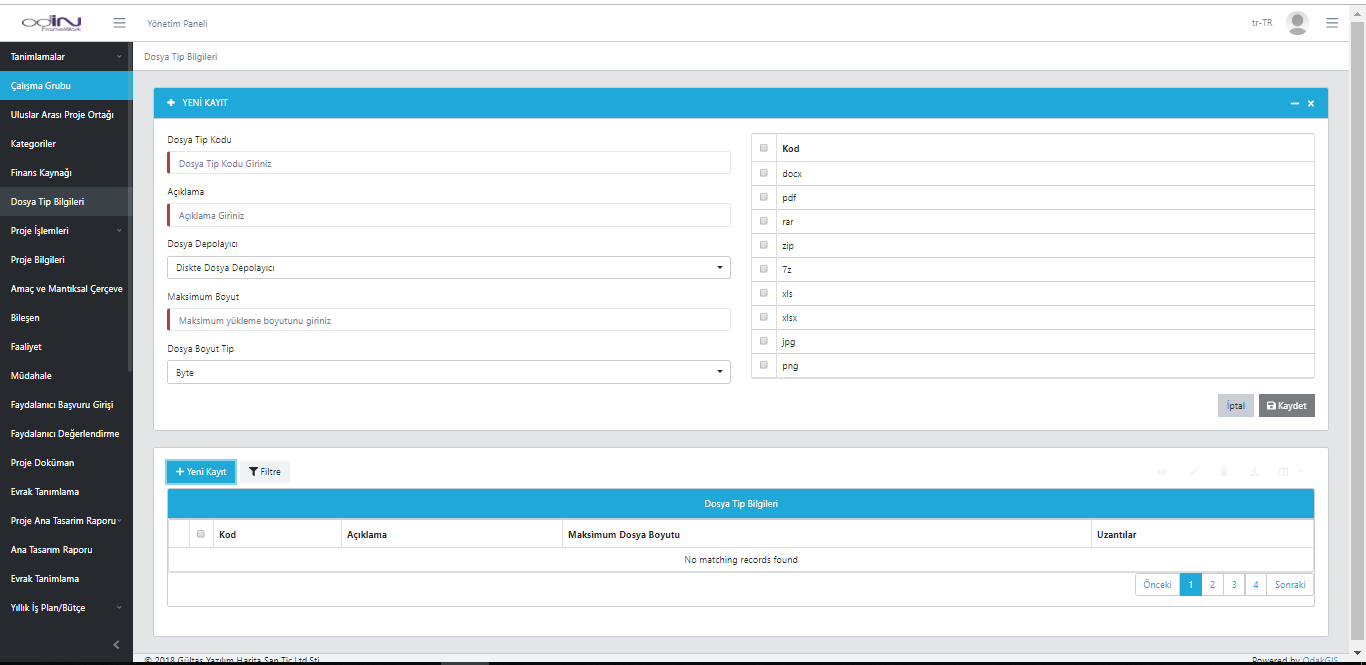Image resolution: width=1366 pixels, height=665 pixels.
Task: Collapse sidebar using the bottom chevron arrow
Action: click(116, 645)
